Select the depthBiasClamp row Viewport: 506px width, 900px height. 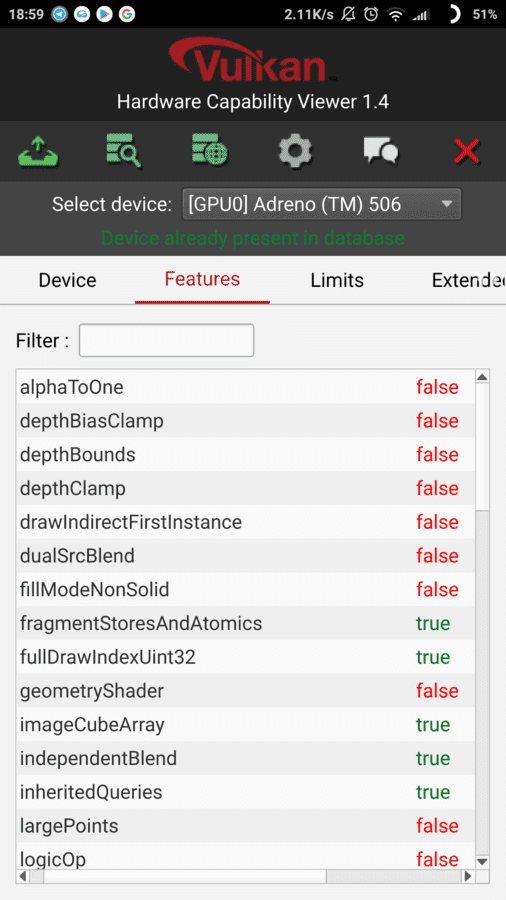246,421
